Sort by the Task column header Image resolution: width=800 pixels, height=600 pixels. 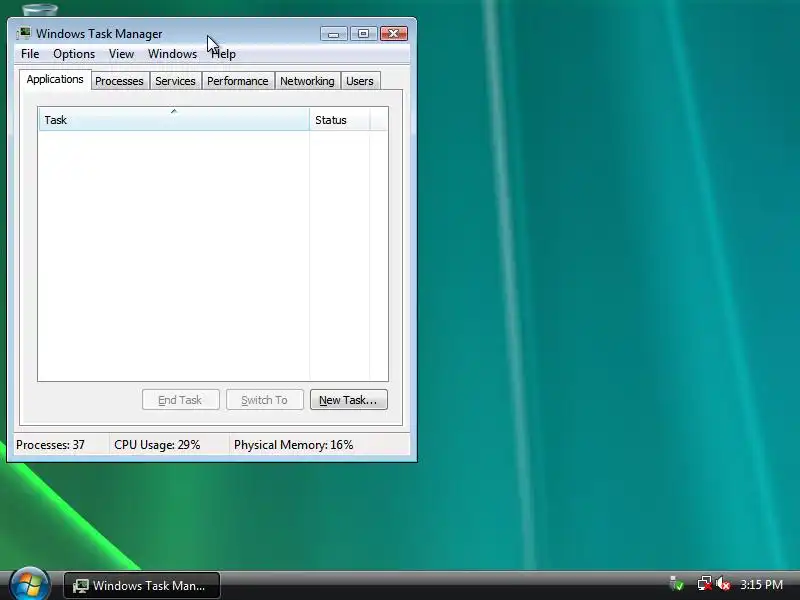[x=174, y=119]
